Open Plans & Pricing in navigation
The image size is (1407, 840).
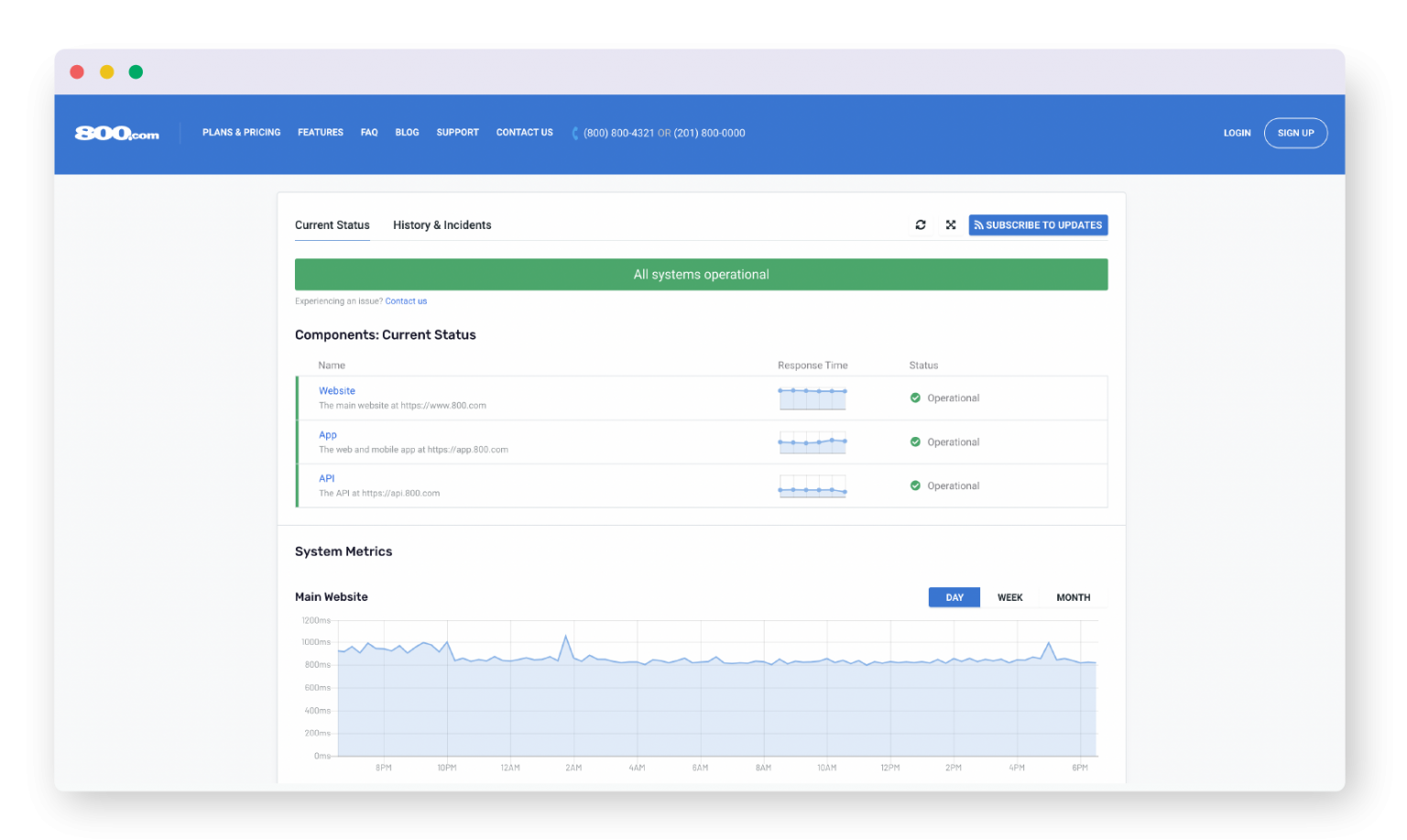click(242, 133)
